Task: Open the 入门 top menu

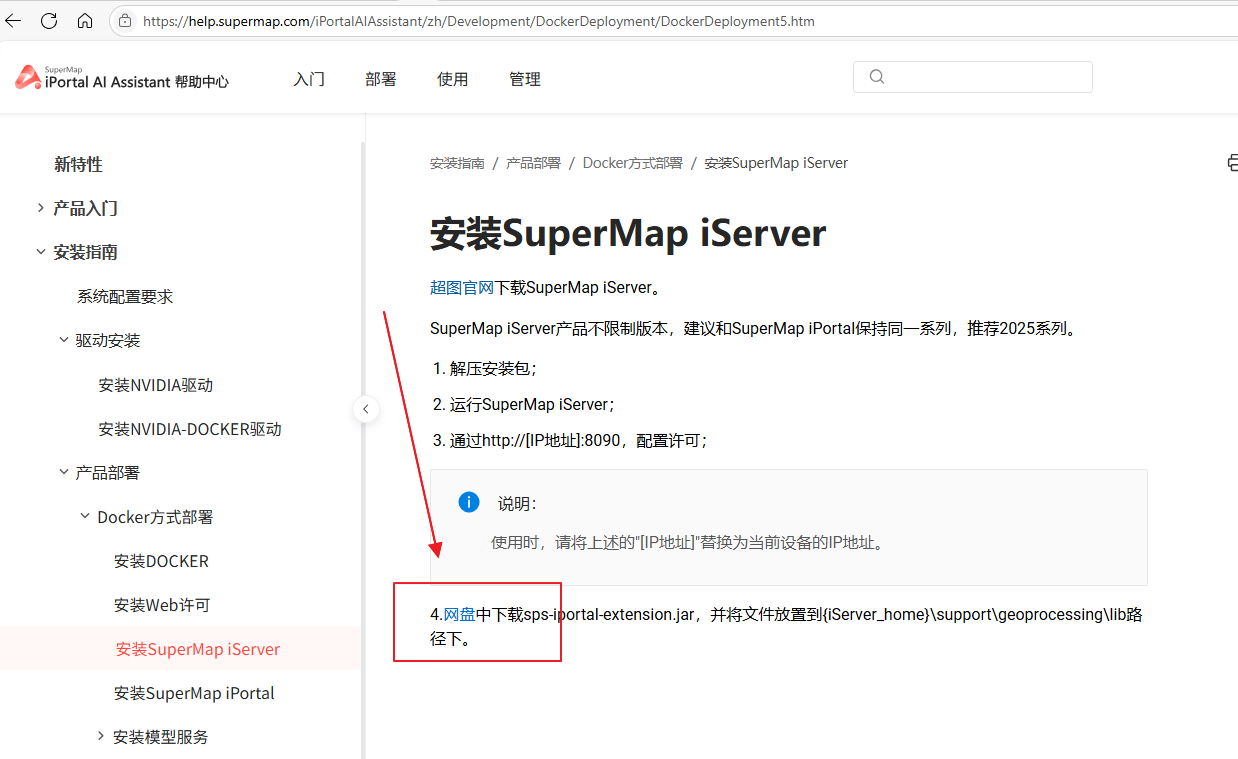Action: click(x=309, y=79)
